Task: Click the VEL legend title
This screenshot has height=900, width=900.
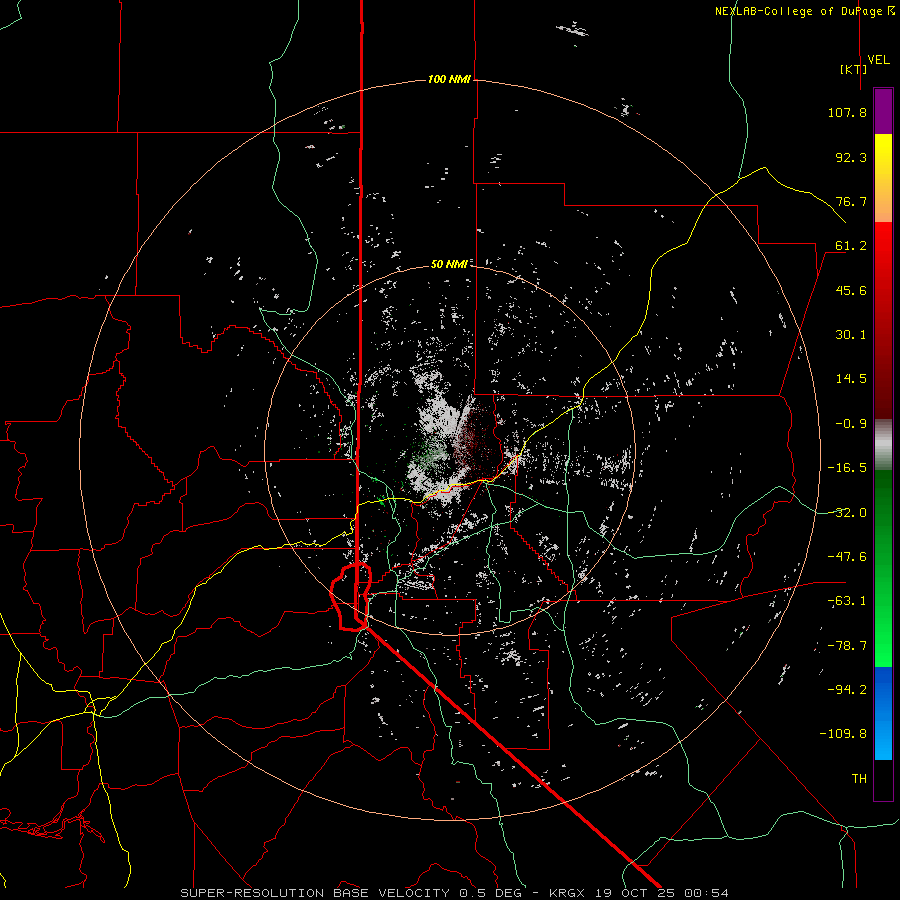Action: pyautogui.click(x=878, y=60)
